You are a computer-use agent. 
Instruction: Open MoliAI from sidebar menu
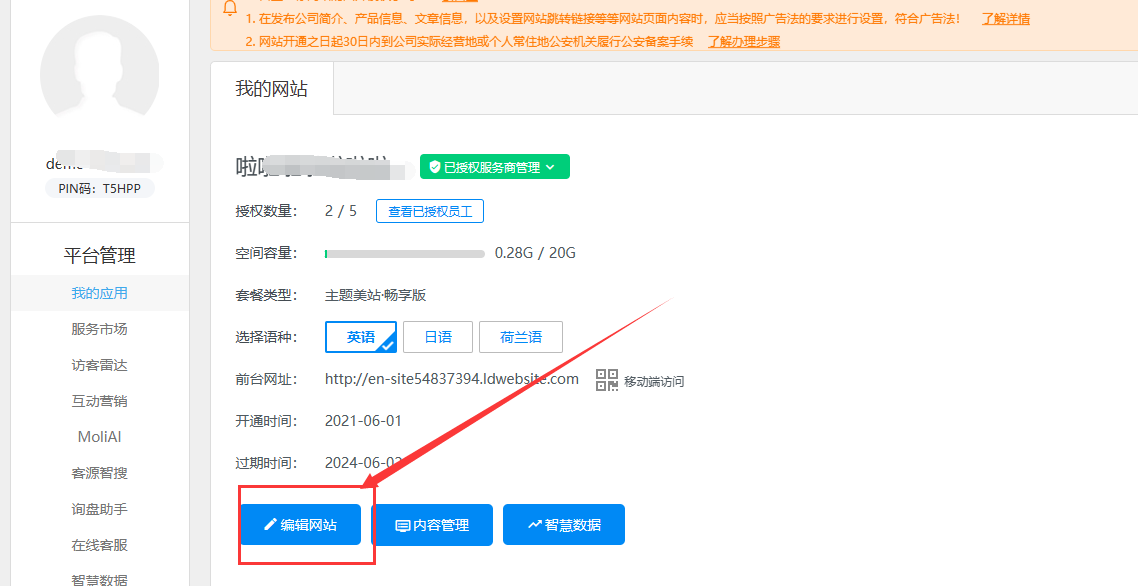coord(99,437)
